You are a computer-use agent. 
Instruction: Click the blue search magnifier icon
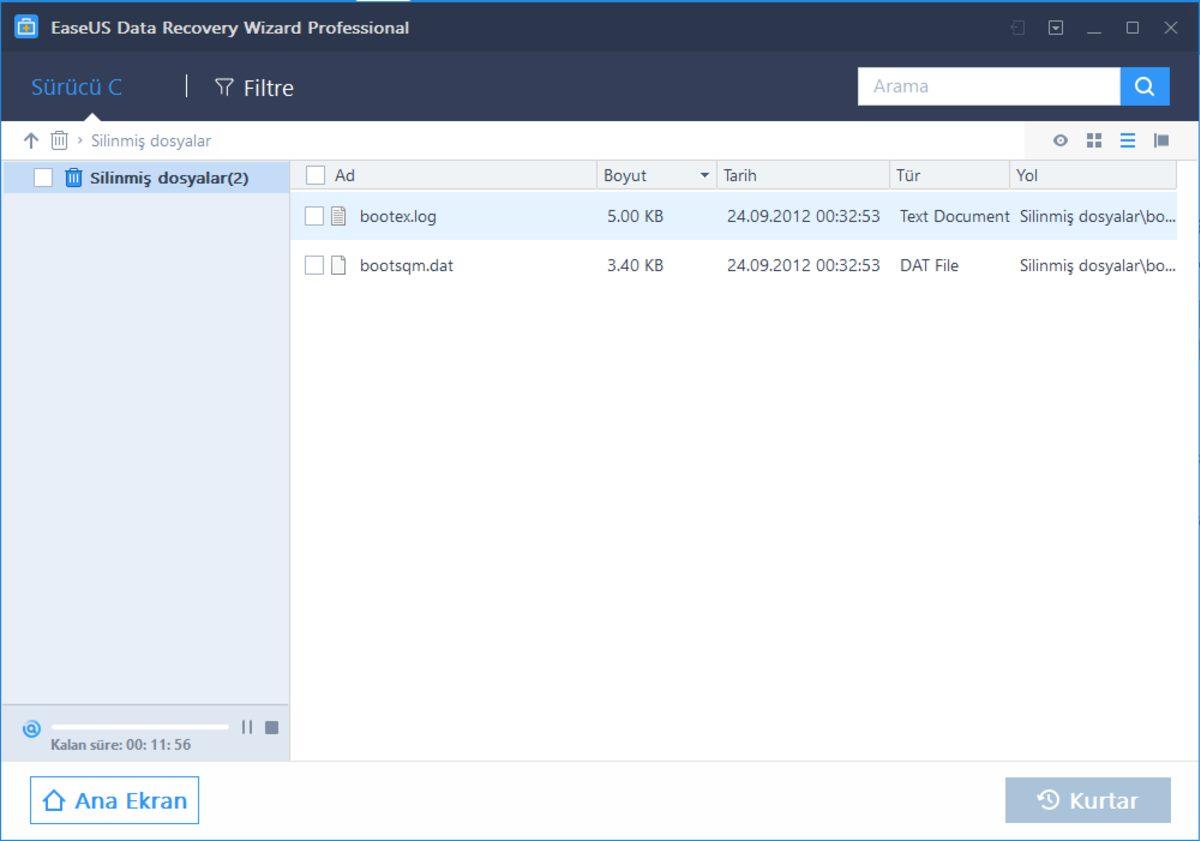point(1145,86)
